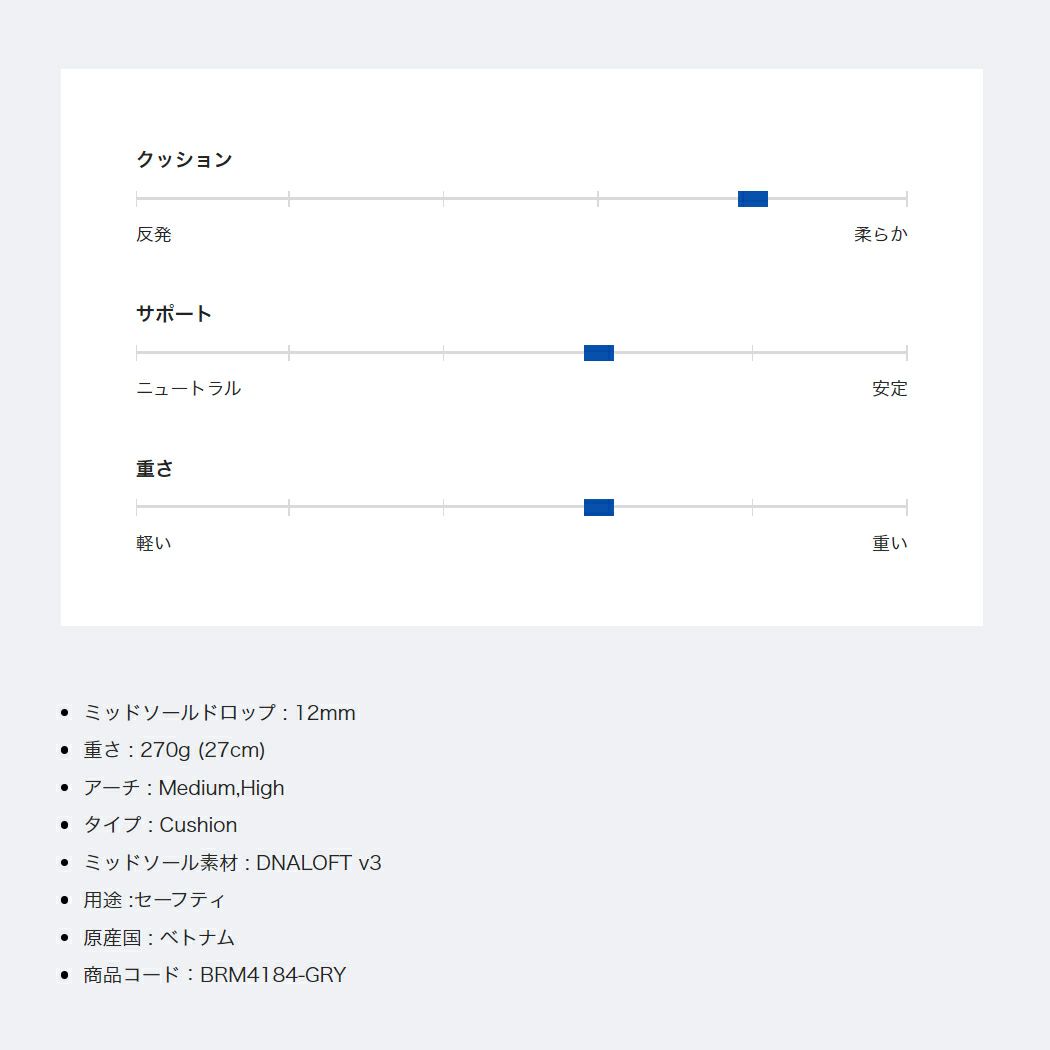Click the 重さ slider blue handle

click(x=598, y=507)
